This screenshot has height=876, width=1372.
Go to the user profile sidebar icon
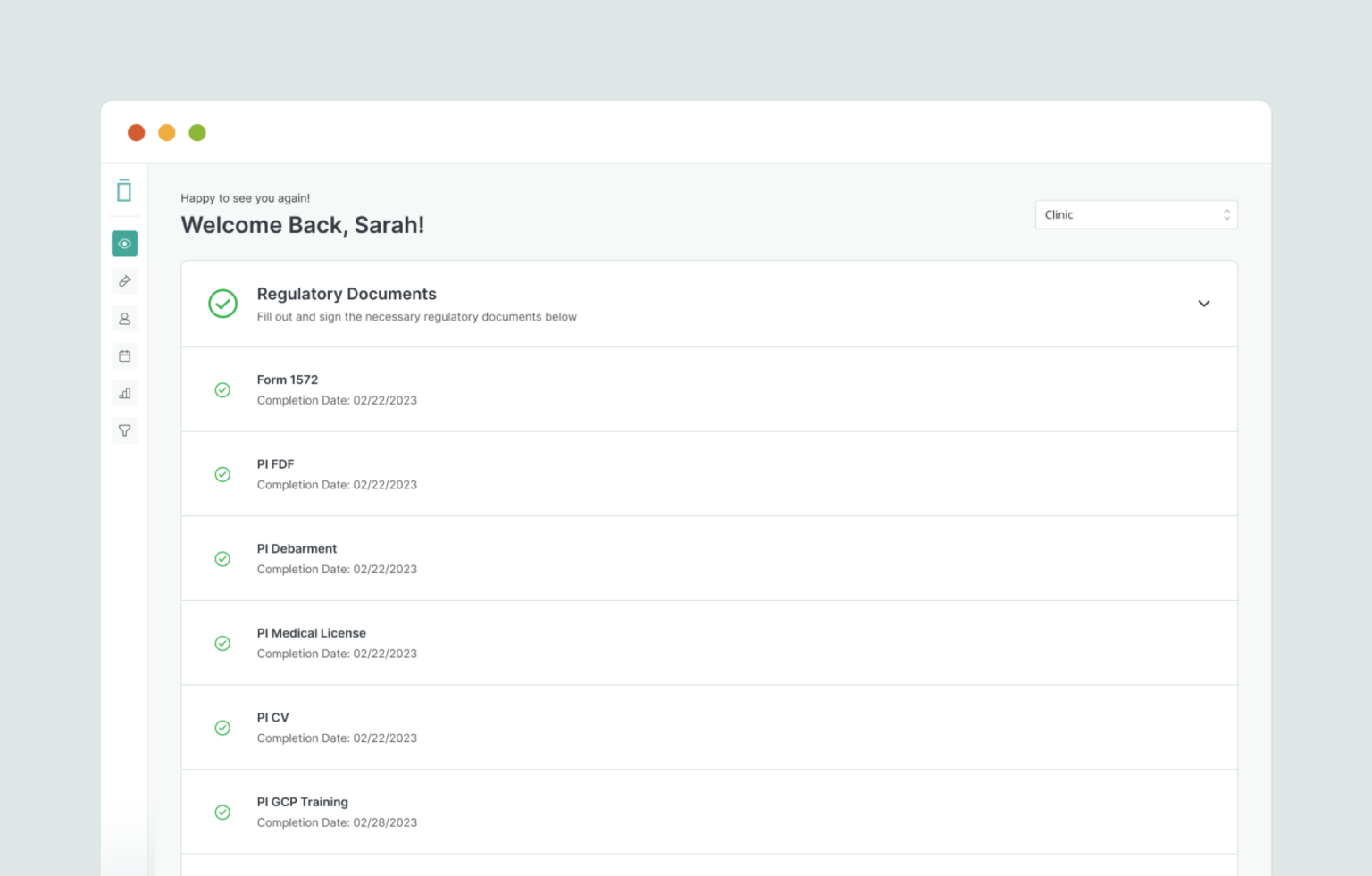tap(124, 319)
